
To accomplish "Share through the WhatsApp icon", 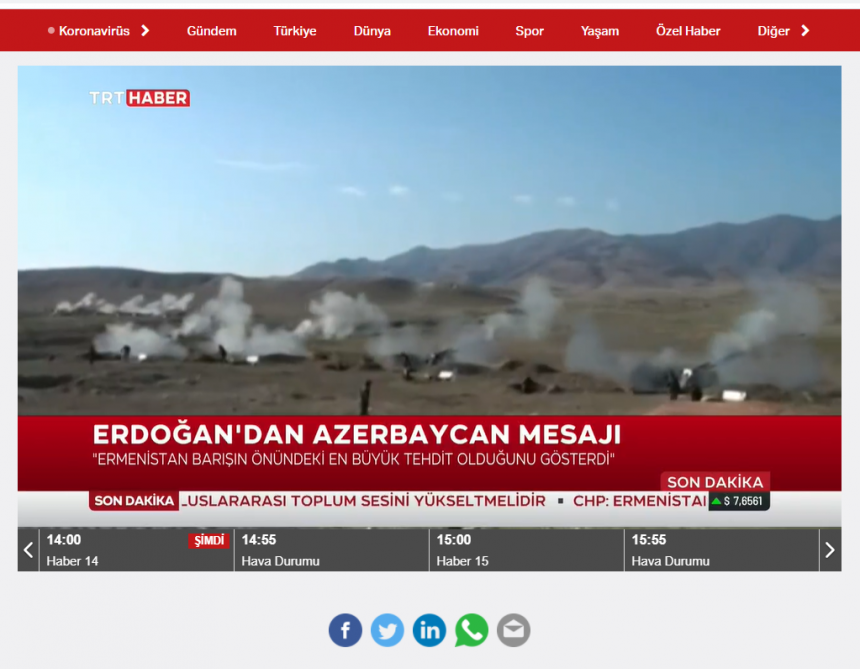I will click(x=471, y=630).
